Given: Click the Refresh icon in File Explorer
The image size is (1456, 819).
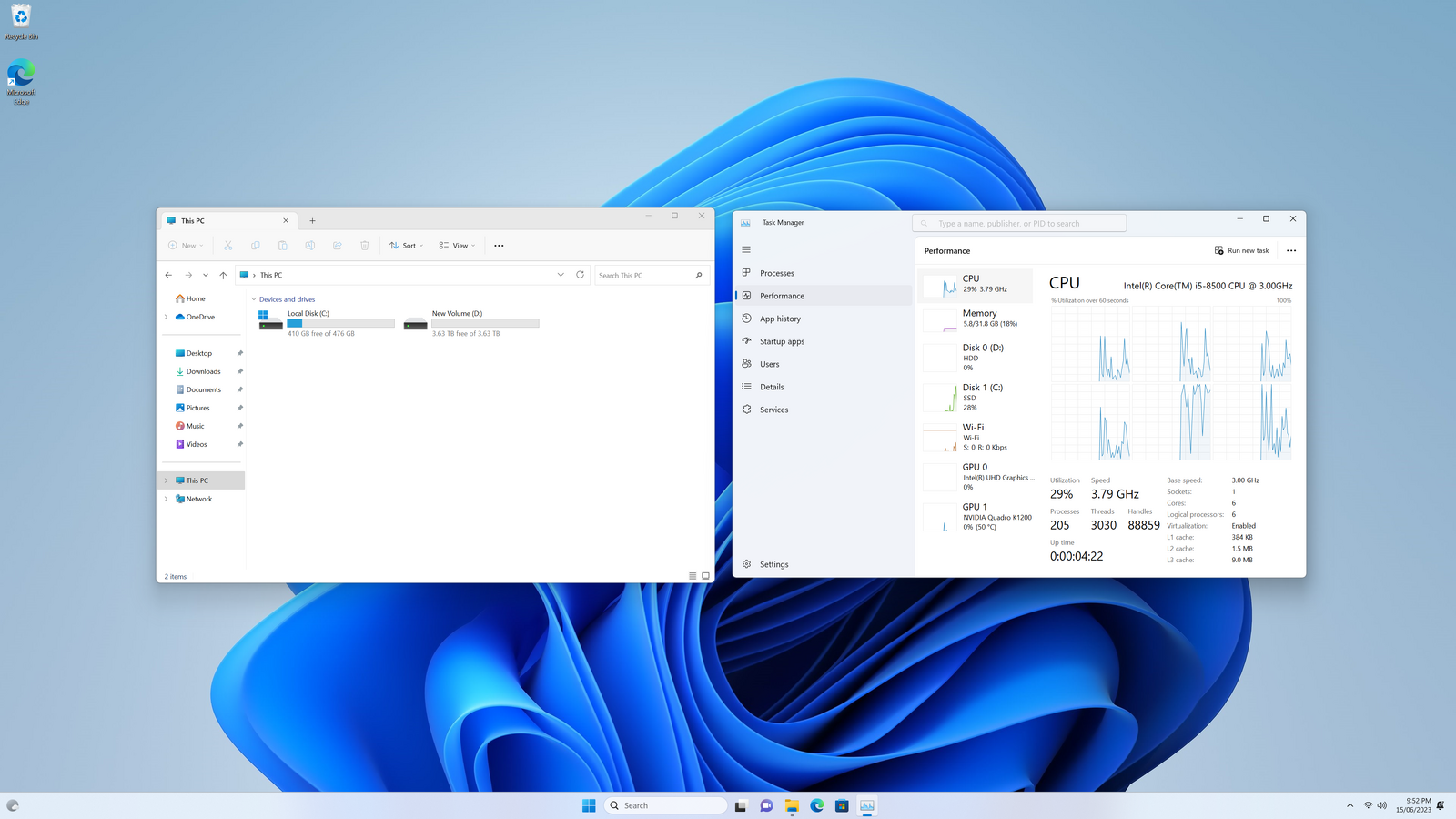Looking at the screenshot, I should [580, 275].
